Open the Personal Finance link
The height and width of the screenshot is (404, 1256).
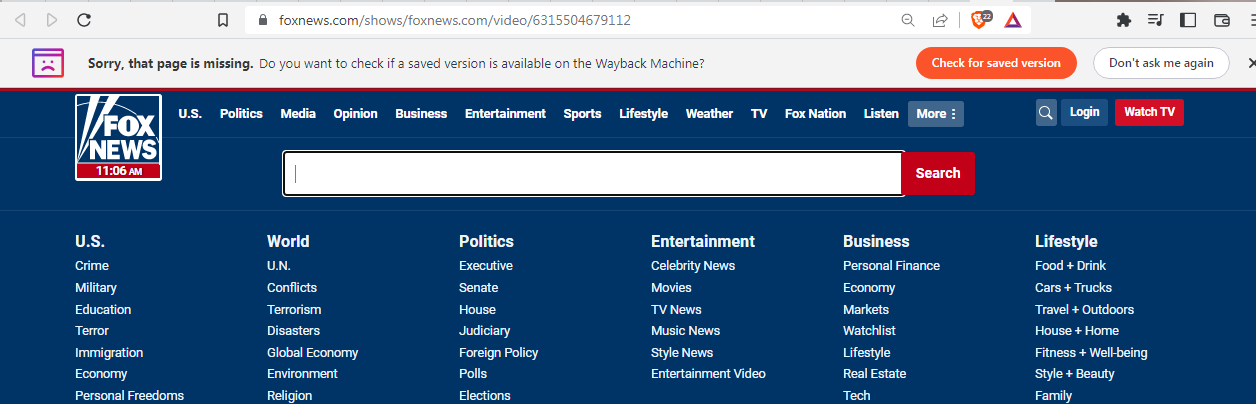point(891,266)
